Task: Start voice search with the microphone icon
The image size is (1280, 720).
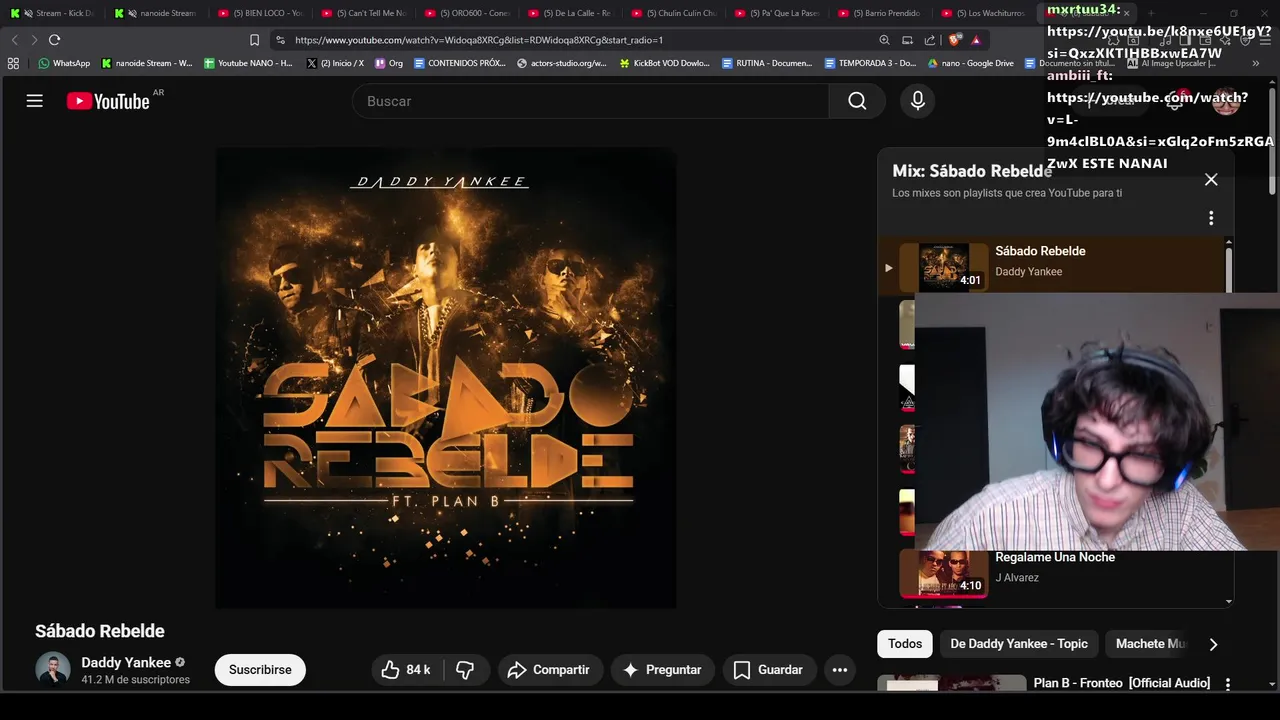Action: [918, 101]
